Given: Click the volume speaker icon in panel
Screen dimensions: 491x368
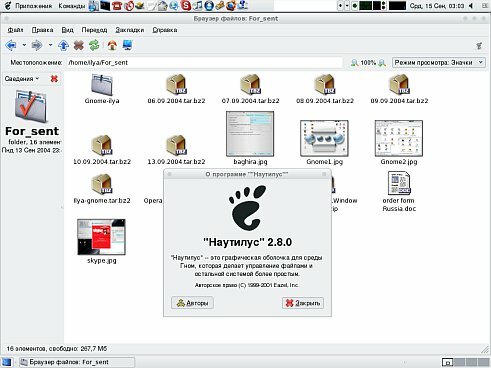Looking at the screenshot, I should 471,6.
